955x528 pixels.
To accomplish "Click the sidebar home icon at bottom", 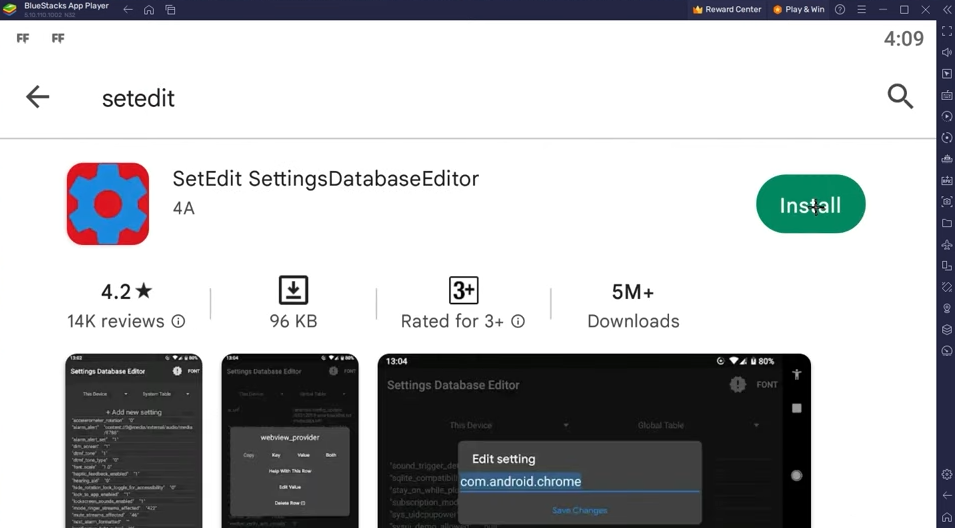I will click(946, 516).
